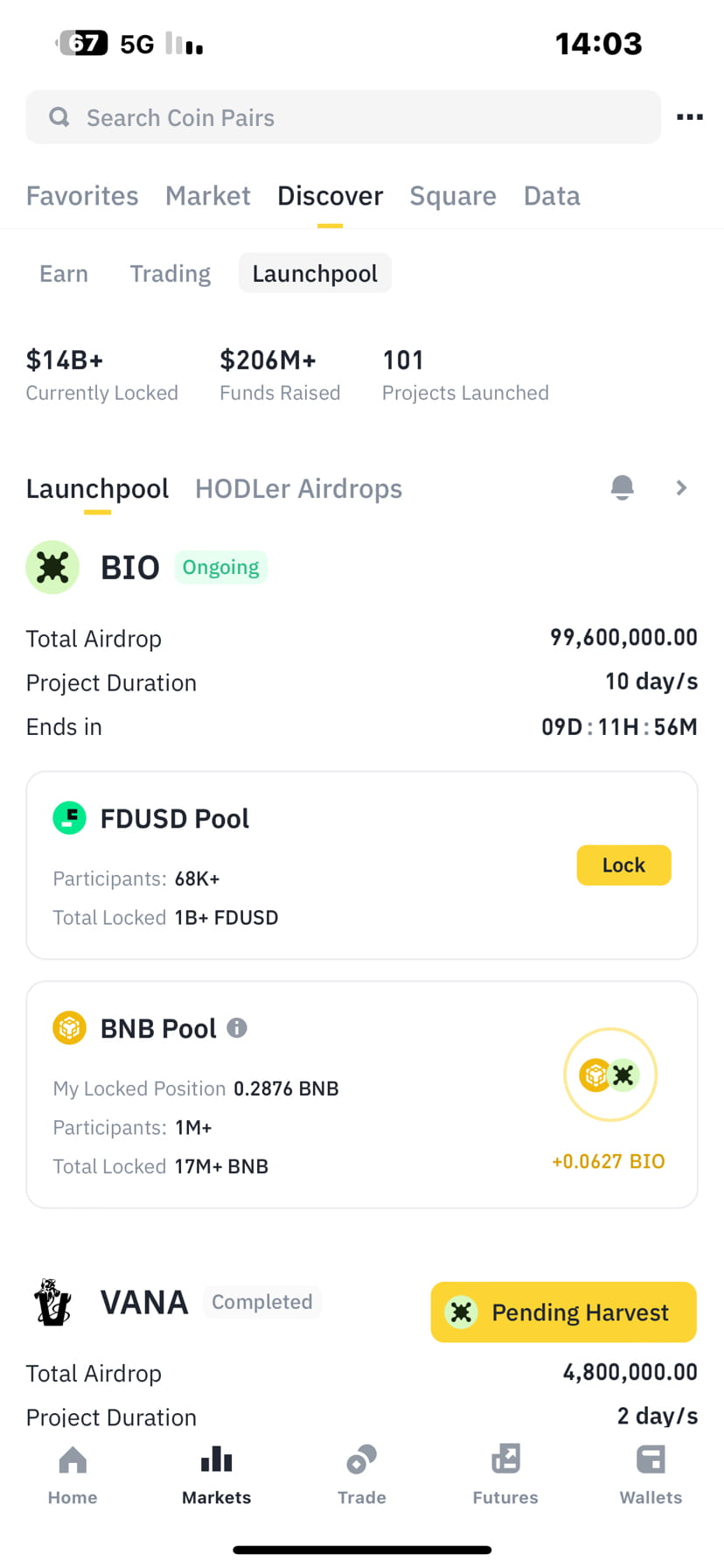Claim rewards via BNB-BIO circle icon
Screen dimensions: 724x1568
[610, 1074]
